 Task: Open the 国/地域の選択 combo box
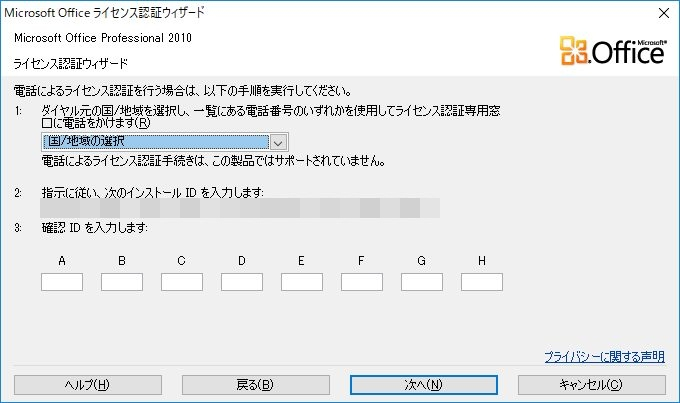[155, 142]
